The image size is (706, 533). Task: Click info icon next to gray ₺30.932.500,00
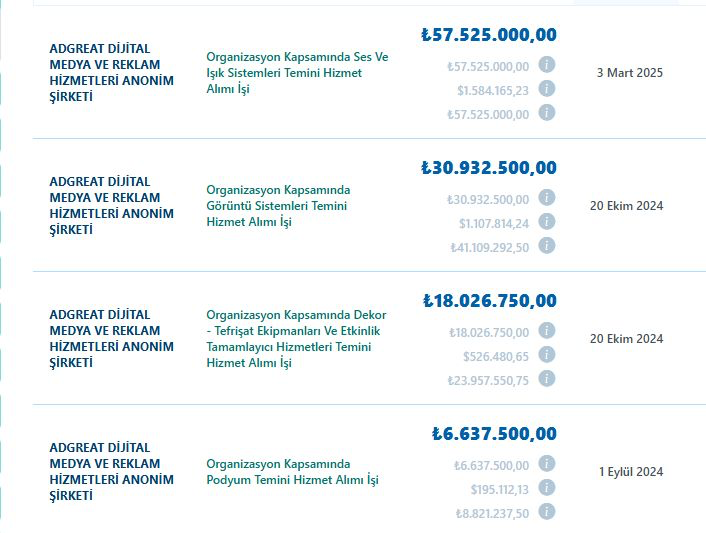547,198
